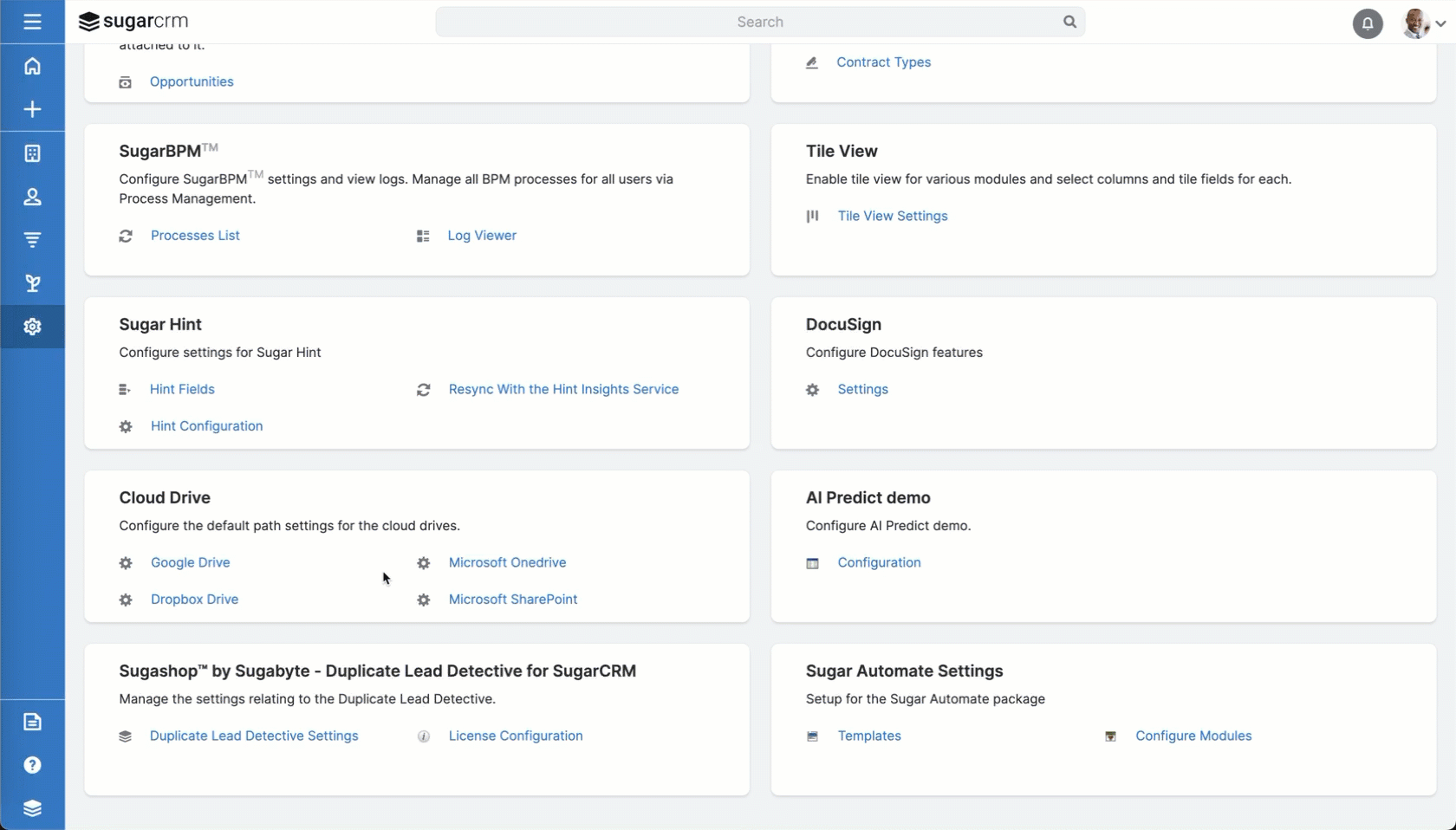
Task: Select the Cloud Drive heading text
Action: (x=165, y=497)
